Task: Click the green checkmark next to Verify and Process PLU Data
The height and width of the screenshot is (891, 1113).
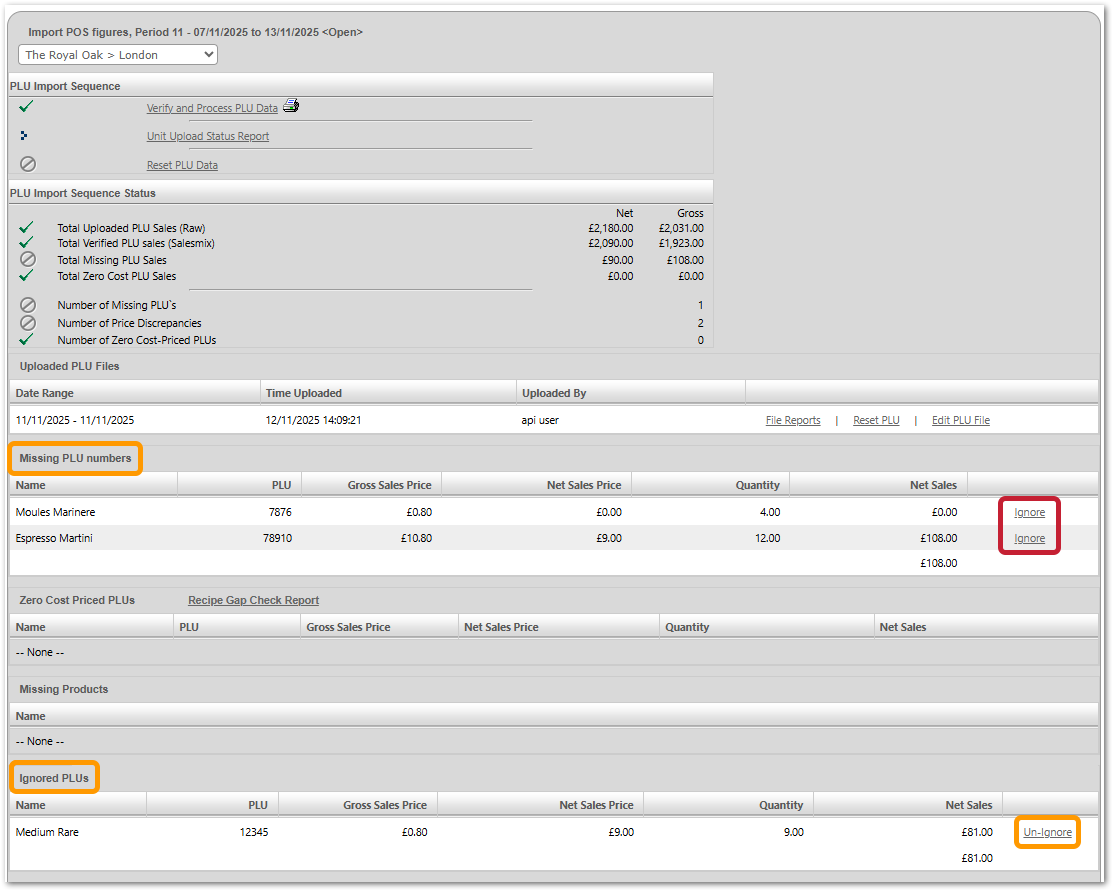Action: 27,106
